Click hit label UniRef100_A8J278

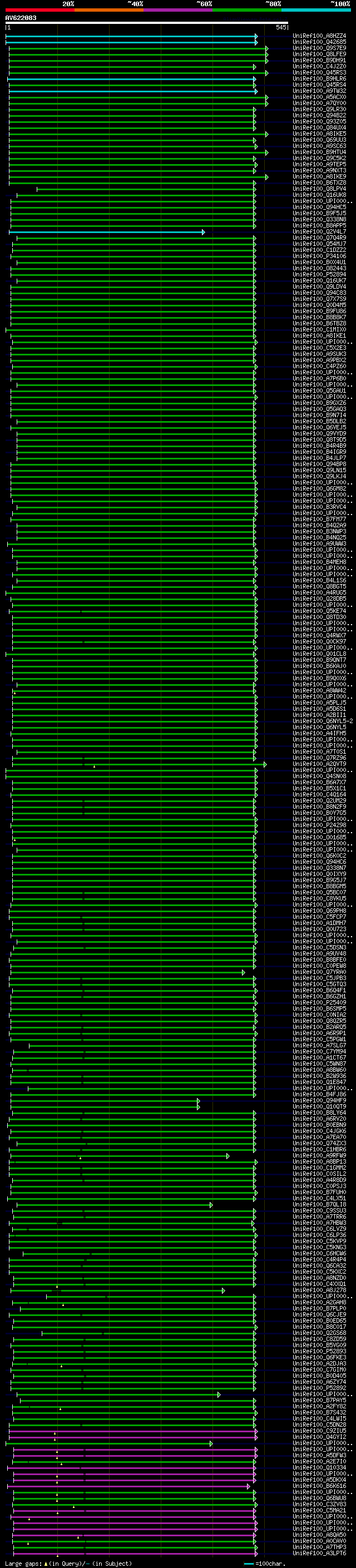click(x=319, y=1290)
